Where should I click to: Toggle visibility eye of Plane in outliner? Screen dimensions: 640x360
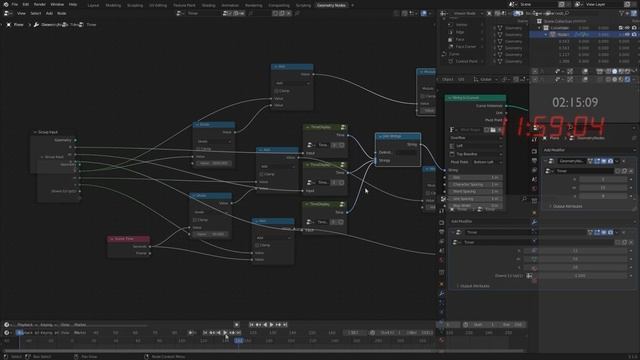627,35
